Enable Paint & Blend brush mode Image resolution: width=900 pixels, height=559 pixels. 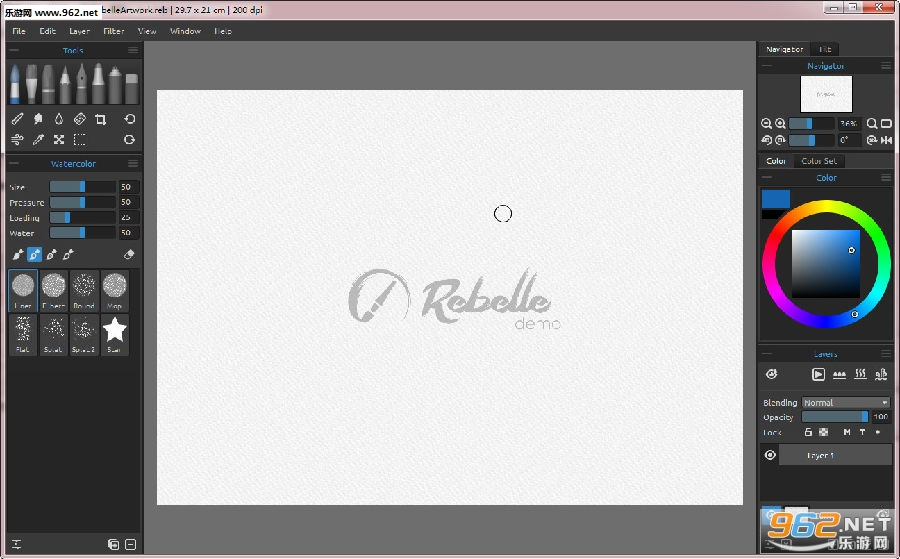pyautogui.click(x=52, y=254)
